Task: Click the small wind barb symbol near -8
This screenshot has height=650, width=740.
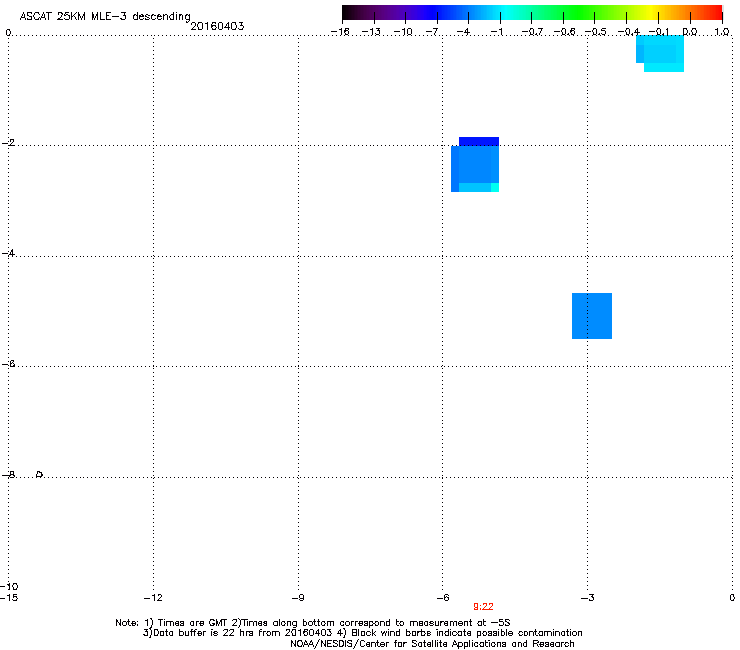Action: [40, 474]
